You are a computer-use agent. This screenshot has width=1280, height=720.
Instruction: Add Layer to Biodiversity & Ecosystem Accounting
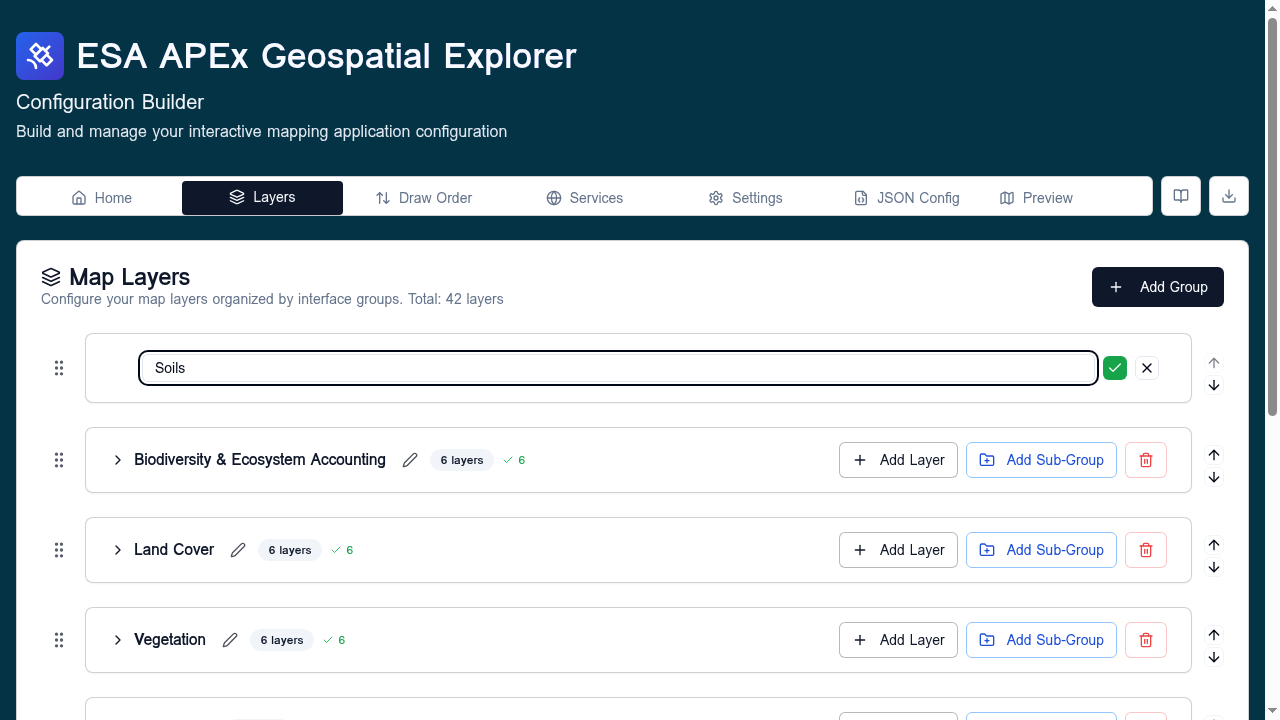tap(898, 460)
